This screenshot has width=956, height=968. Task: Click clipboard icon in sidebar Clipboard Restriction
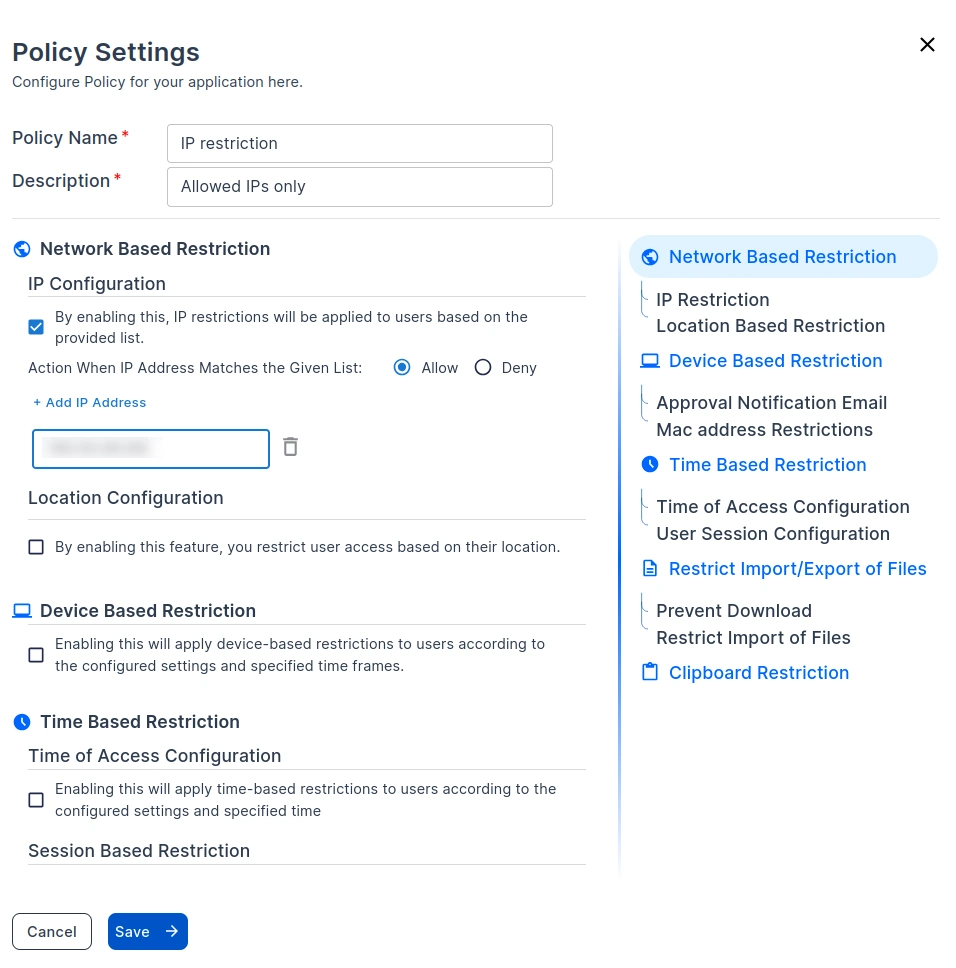[x=649, y=672]
